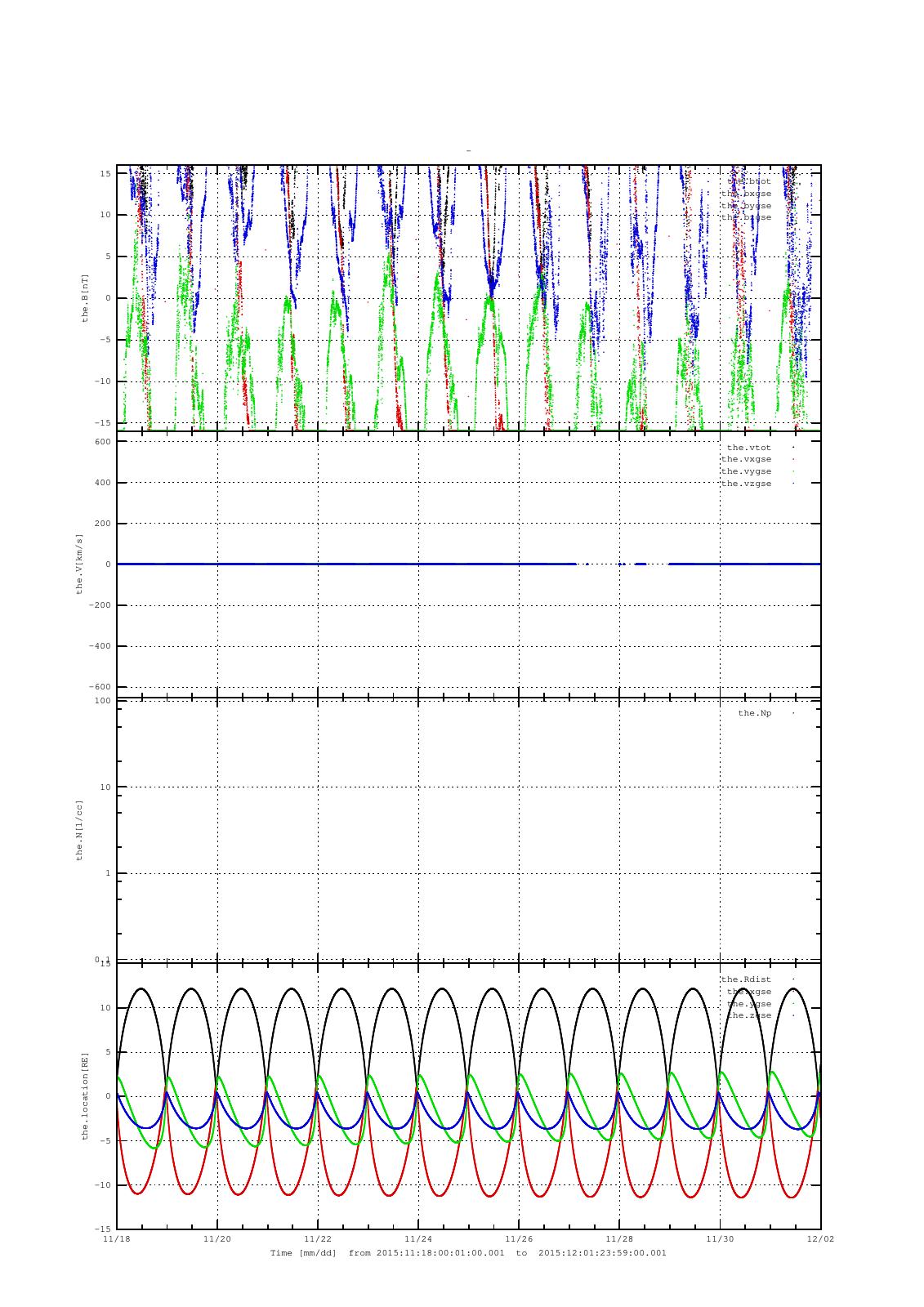The width and height of the screenshot is (924, 1307).
Task: Pick the 'the.xgse' legend entry
Action: (x=748, y=992)
